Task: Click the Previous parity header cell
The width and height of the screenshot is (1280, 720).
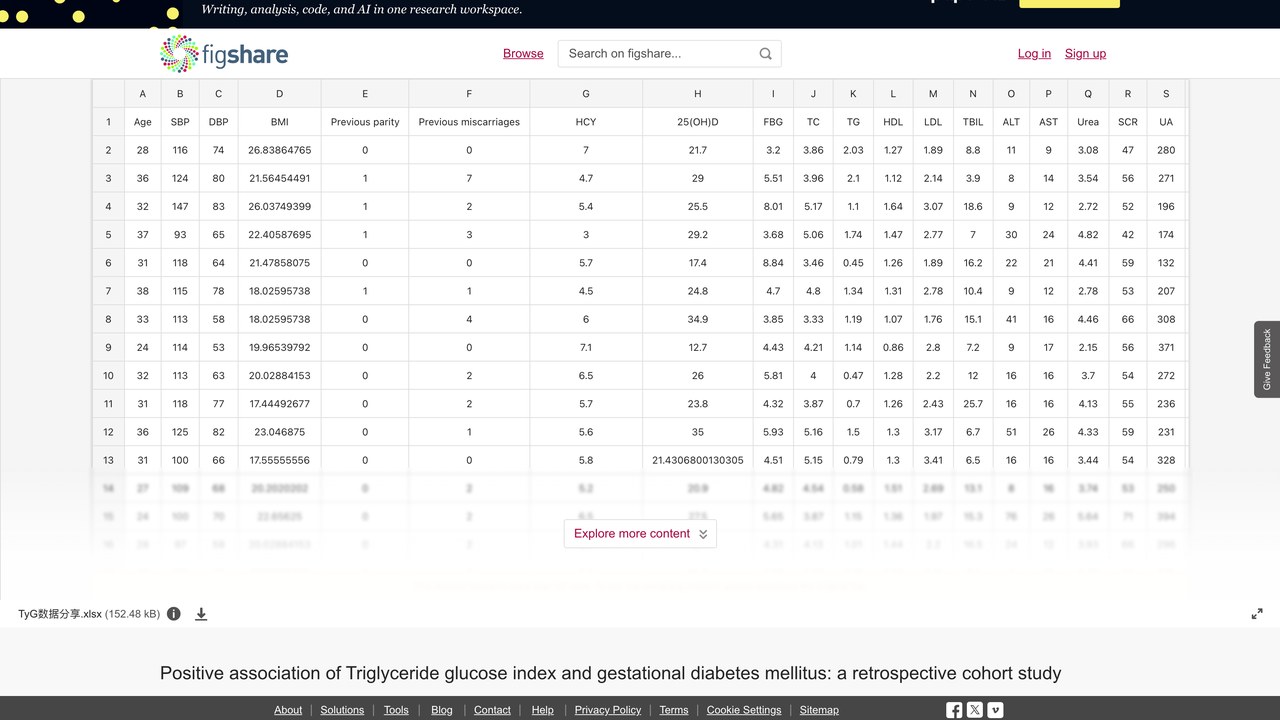Action: click(x=365, y=122)
